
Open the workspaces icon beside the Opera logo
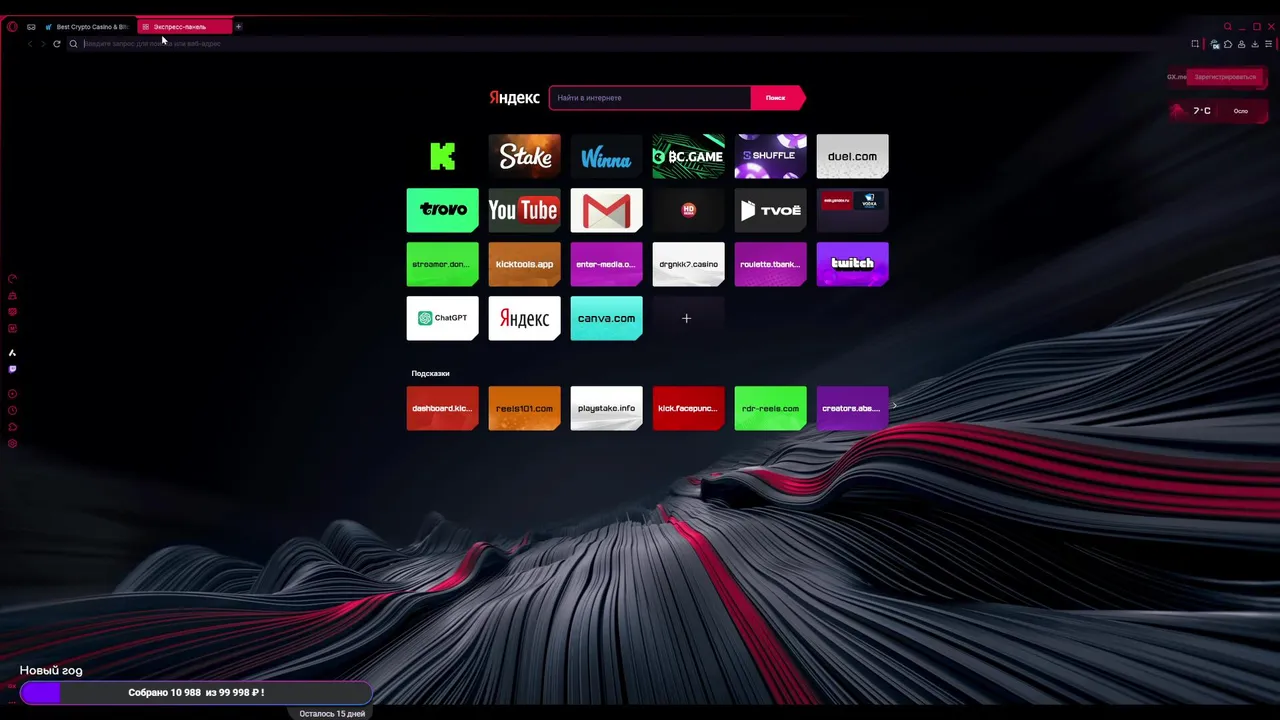click(x=31, y=27)
